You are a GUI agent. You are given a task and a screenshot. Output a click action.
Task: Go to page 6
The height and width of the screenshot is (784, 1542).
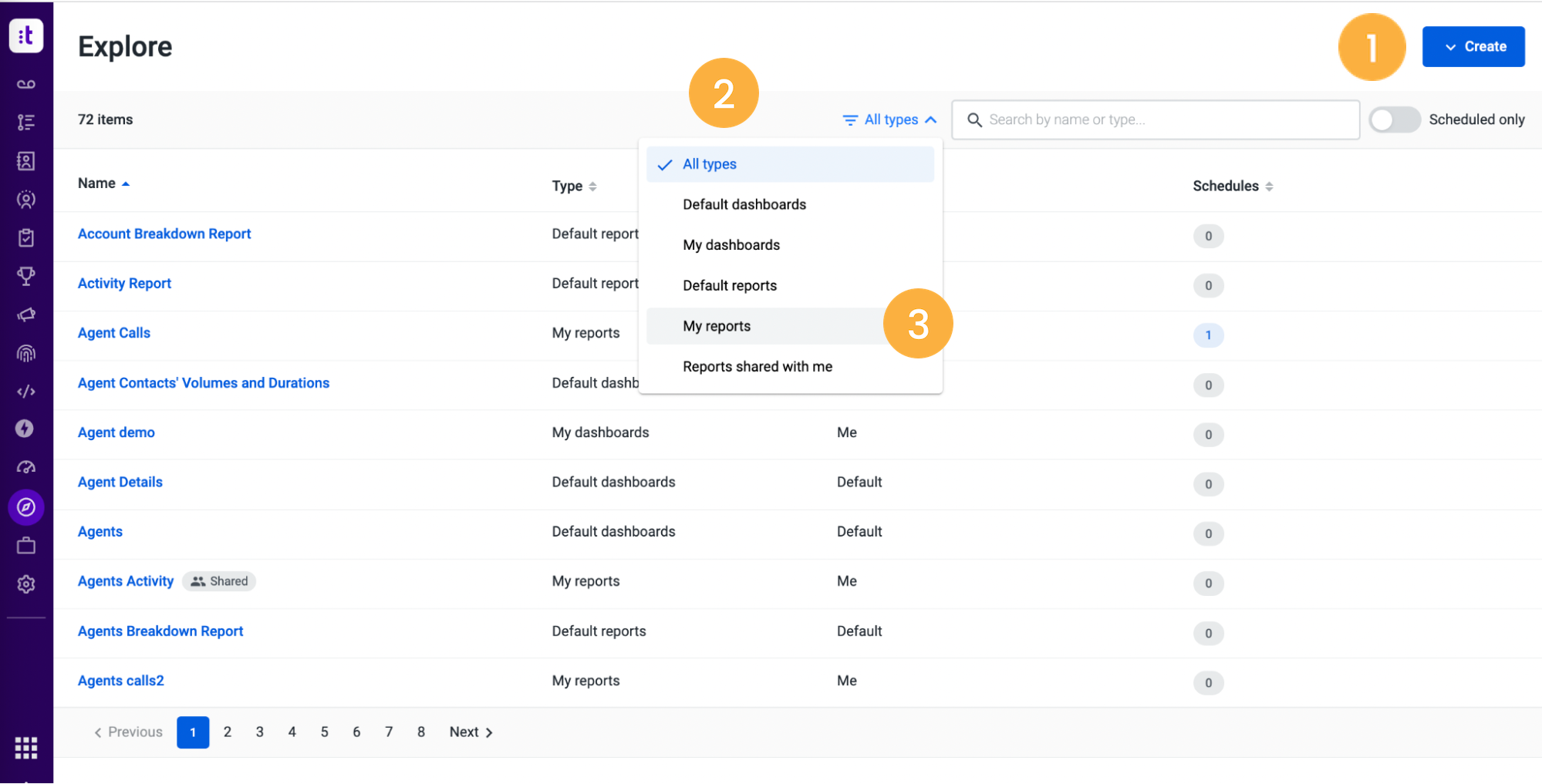click(x=356, y=732)
